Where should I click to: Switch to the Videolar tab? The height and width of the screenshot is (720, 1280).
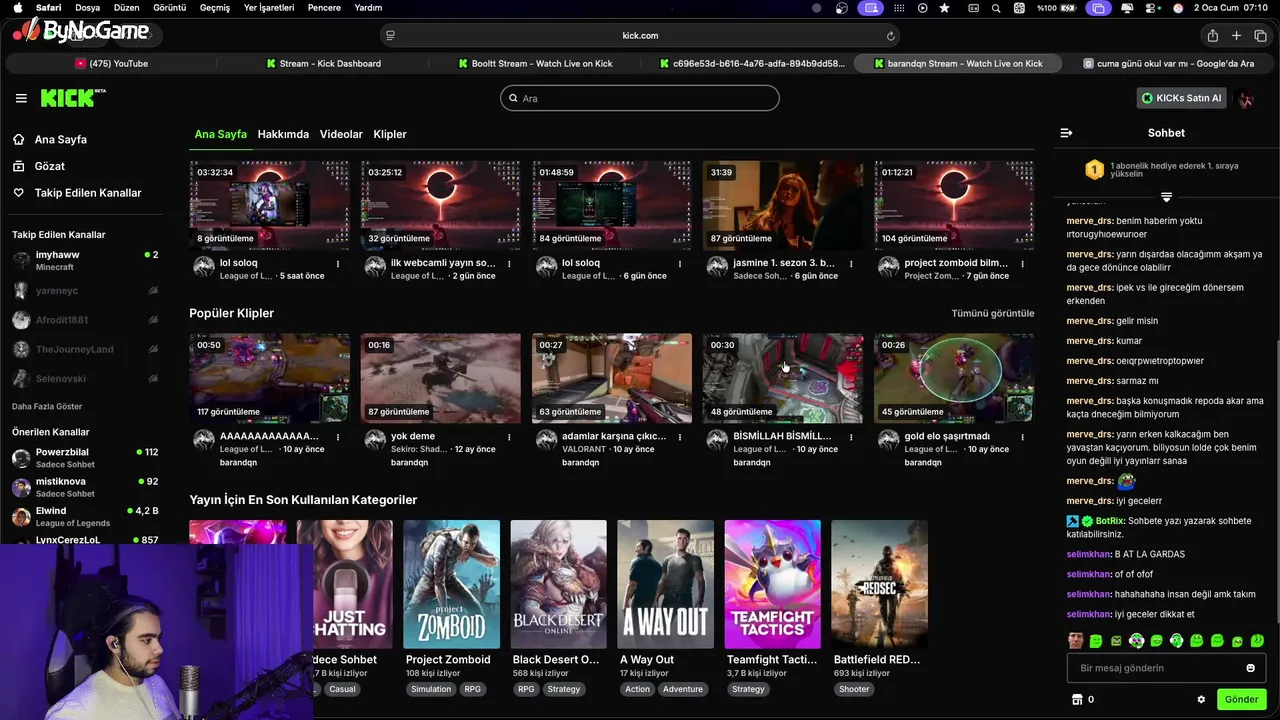[341, 134]
